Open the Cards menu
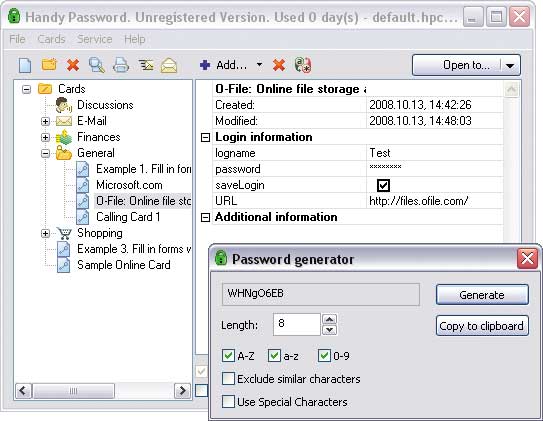 click(51, 39)
